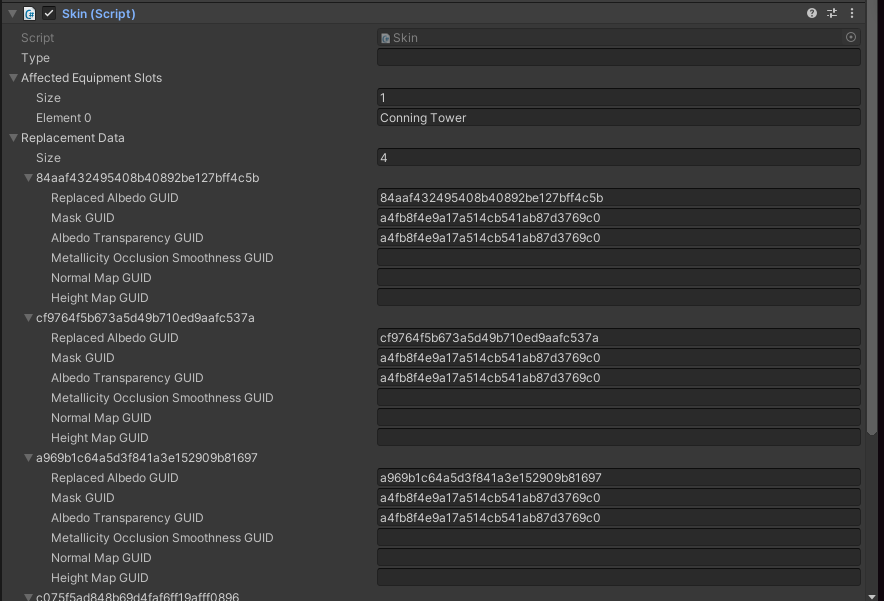This screenshot has width=884, height=601.
Task: Open the Skin component help reference
Action: (x=812, y=14)
